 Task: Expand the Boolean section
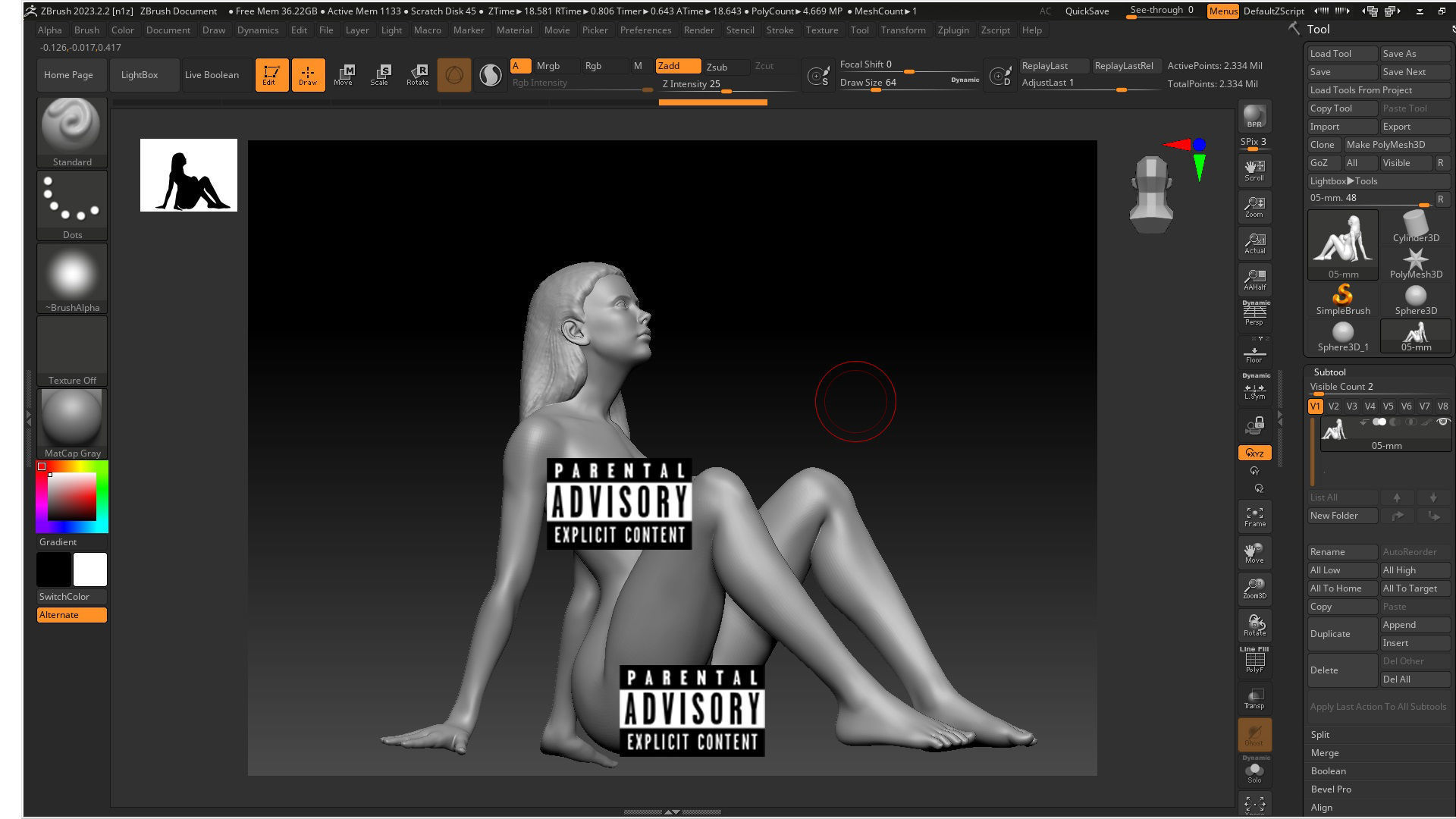(1328, 770)
